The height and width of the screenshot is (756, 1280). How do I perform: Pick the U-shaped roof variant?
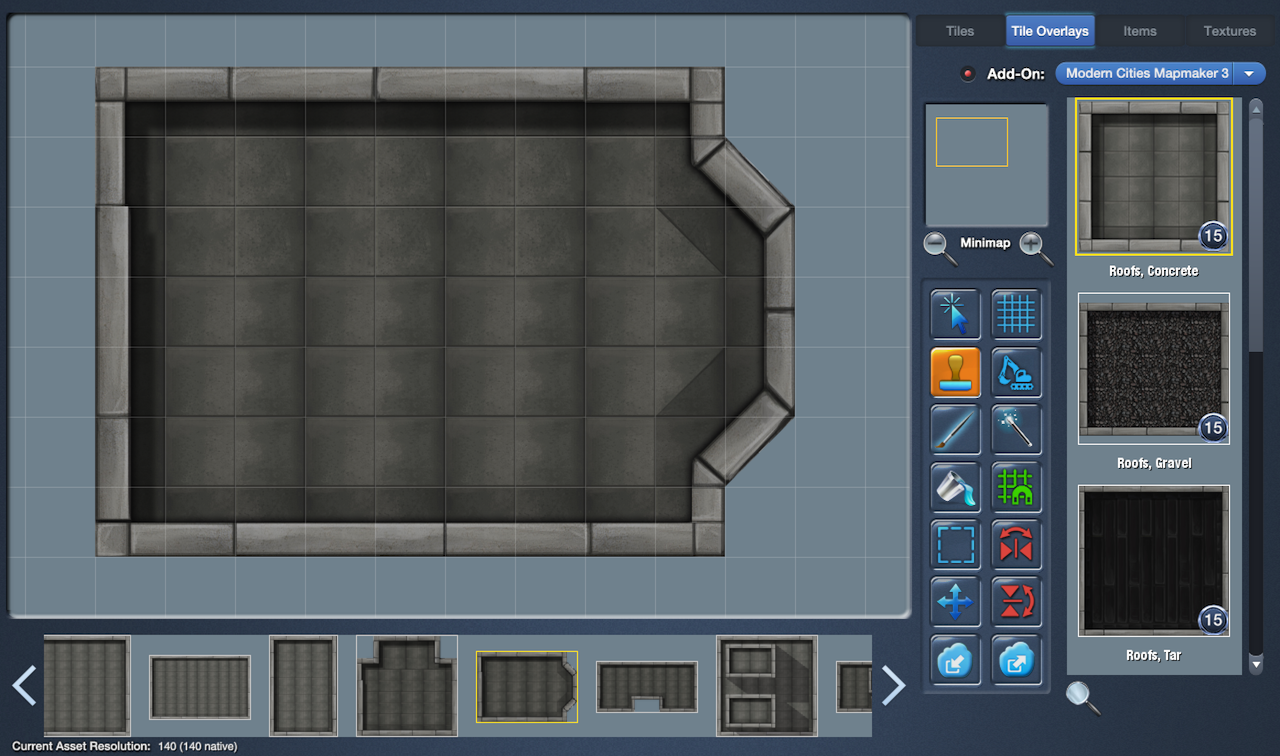[x=647, y=686]
